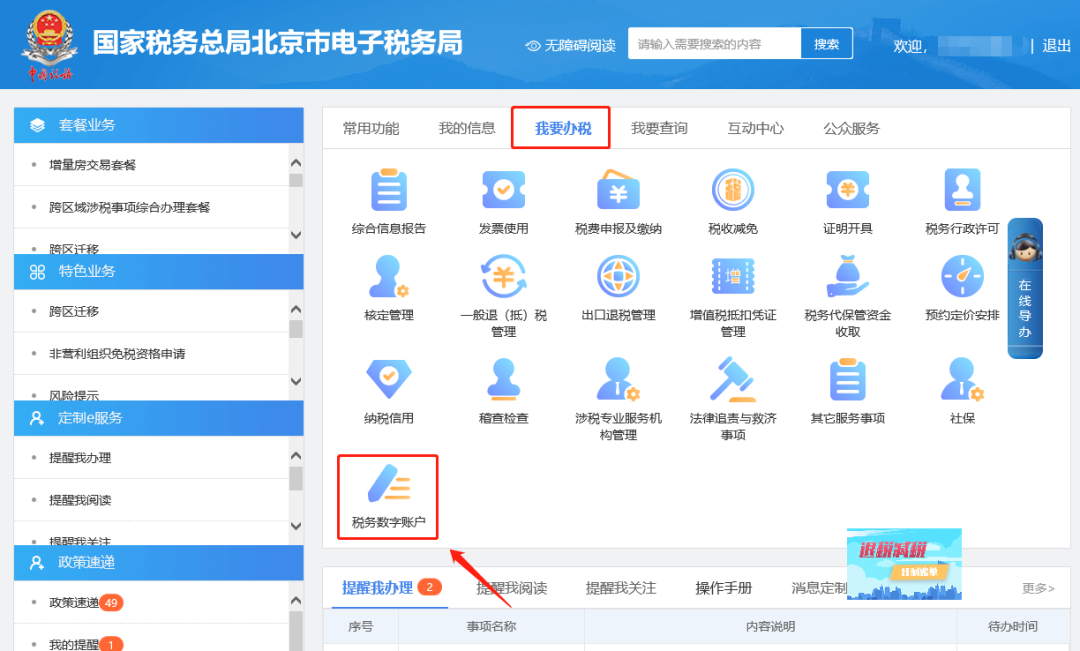Select the 税收减免 icon
Screen dimensions: 1080x651
(x=732, y=190)
